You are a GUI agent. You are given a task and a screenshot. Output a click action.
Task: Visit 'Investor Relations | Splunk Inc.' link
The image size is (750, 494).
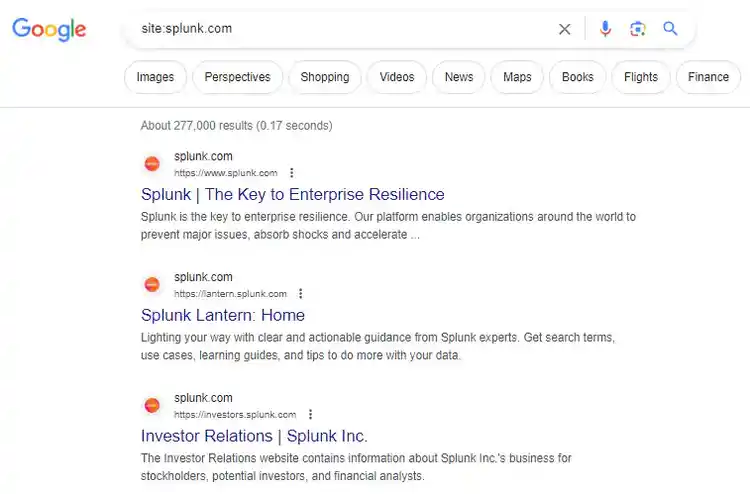254,436
